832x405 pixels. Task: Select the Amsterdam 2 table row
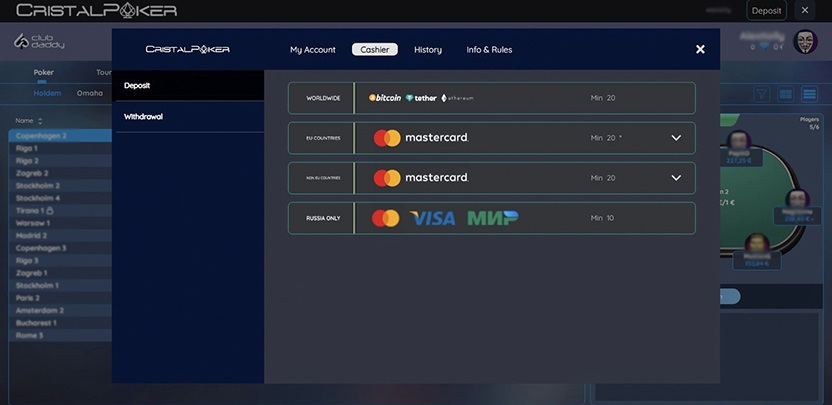pos(60,311)
